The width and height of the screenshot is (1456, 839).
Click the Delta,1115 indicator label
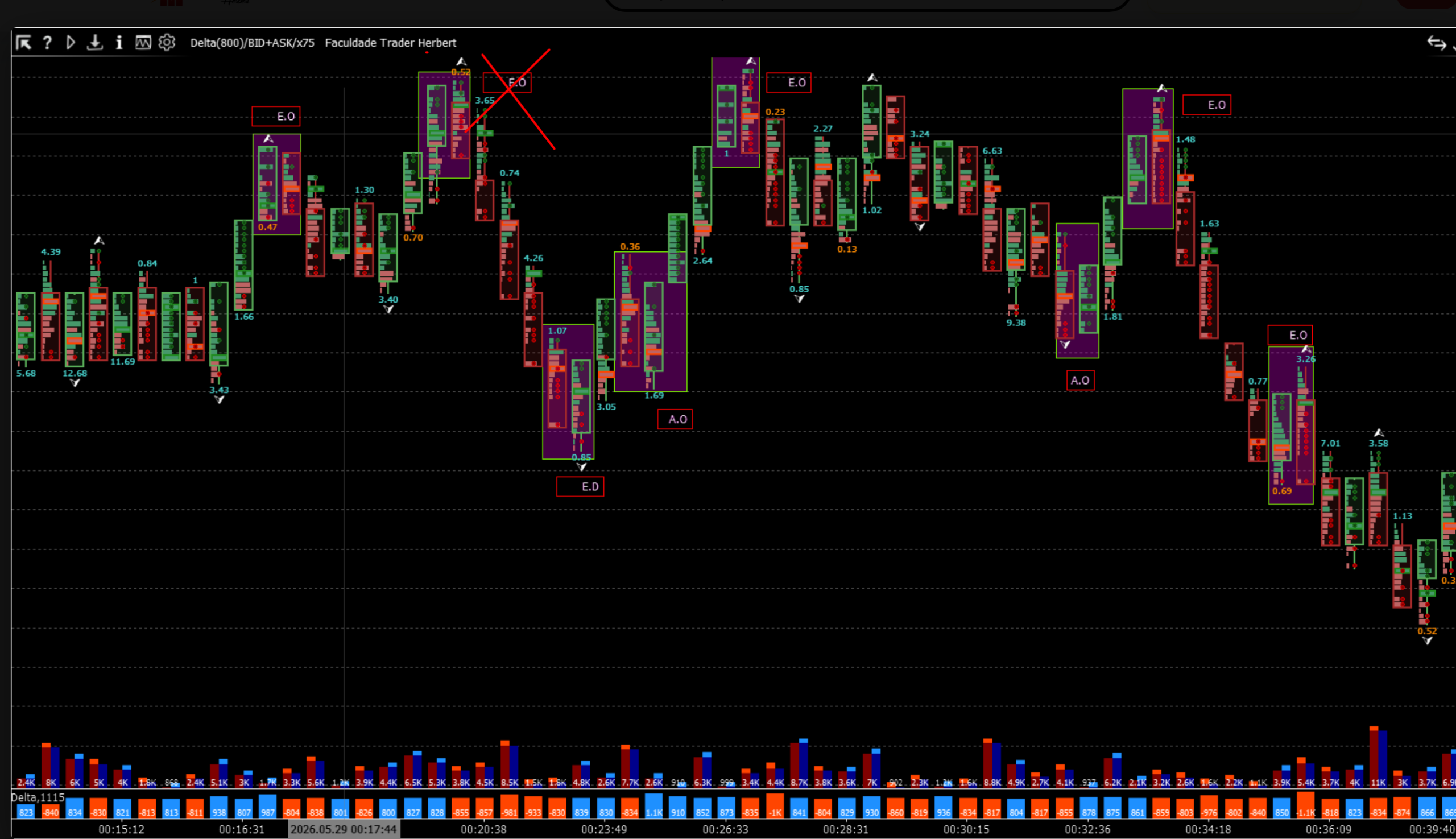point(38,797)
